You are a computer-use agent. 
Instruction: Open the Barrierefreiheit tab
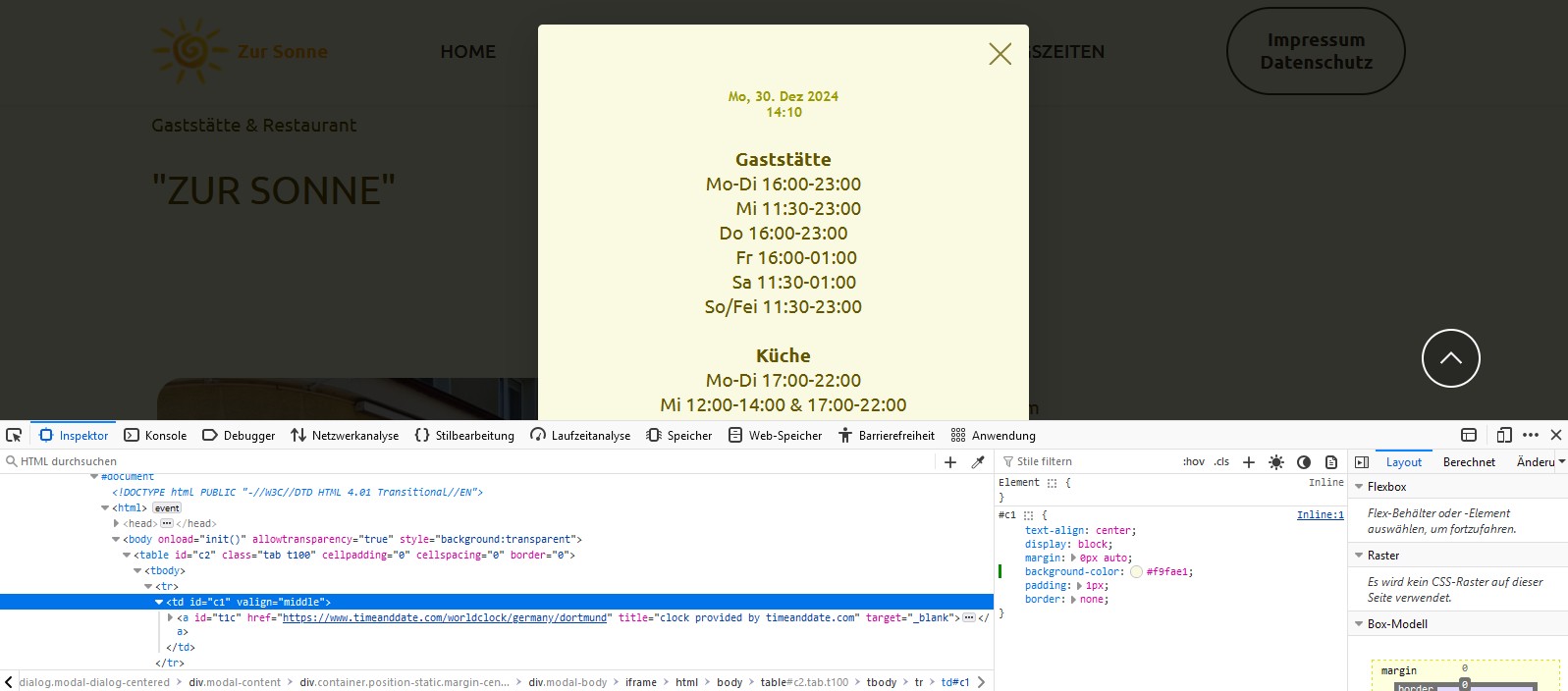887,435
